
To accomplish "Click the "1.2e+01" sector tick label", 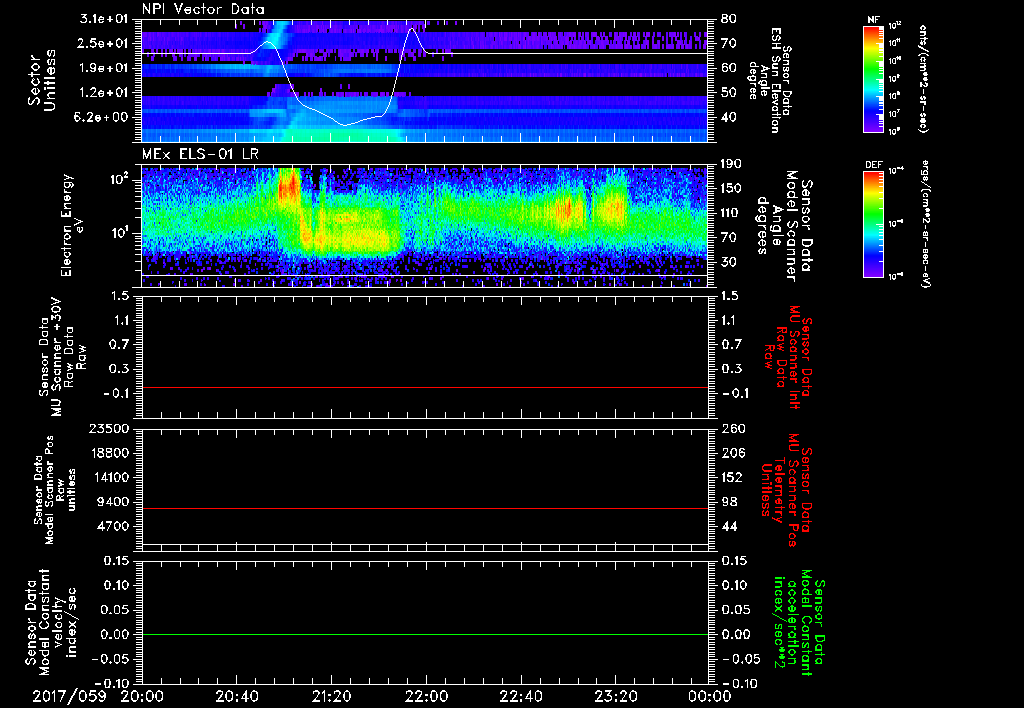I will pos(103,93).
